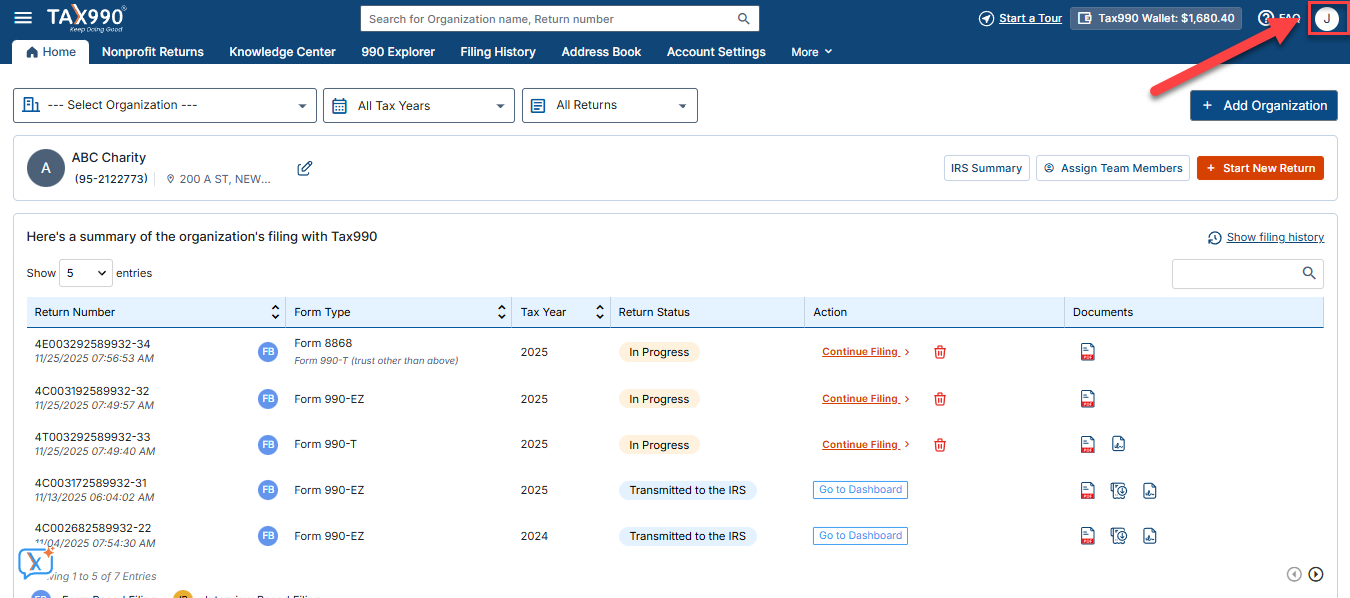Click the Start a Tour link

click(x=1030, y=18)
